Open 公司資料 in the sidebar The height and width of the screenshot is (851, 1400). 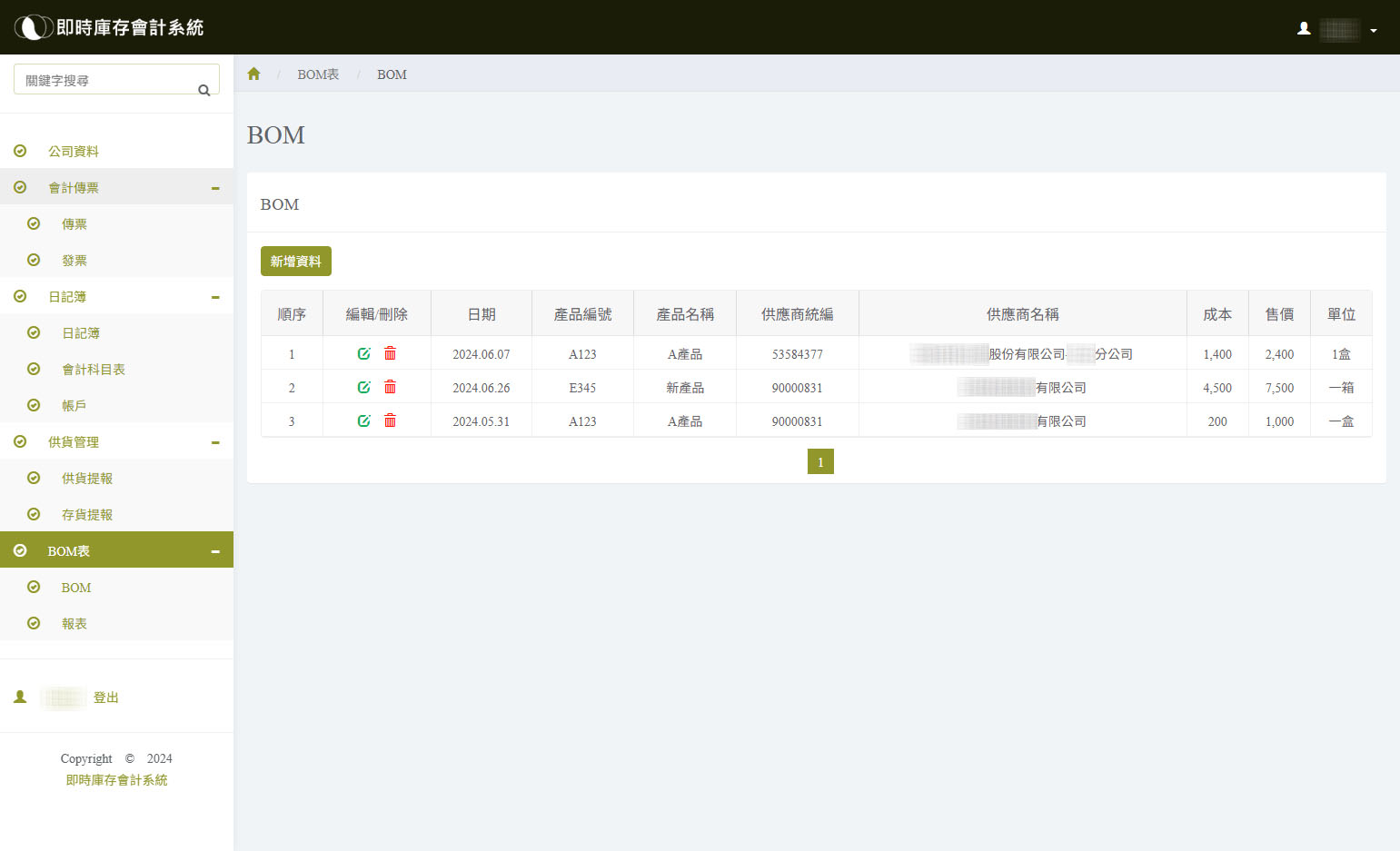pos(74,152)
